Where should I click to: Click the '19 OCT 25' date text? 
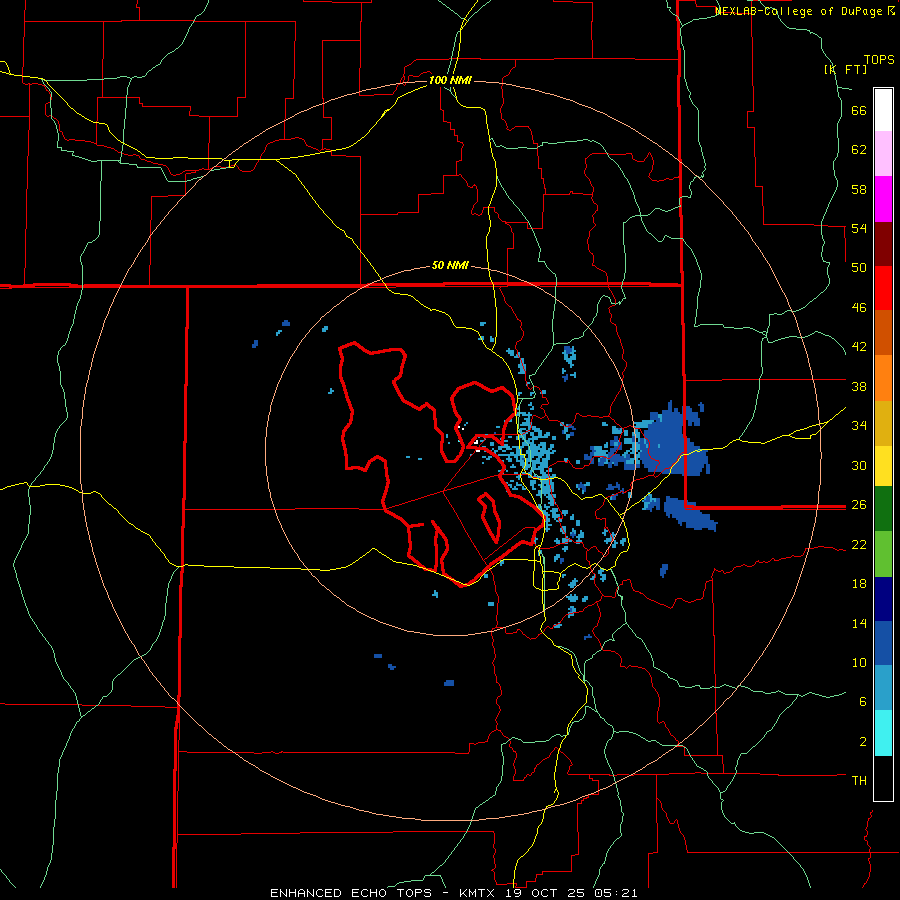[544, 893]
